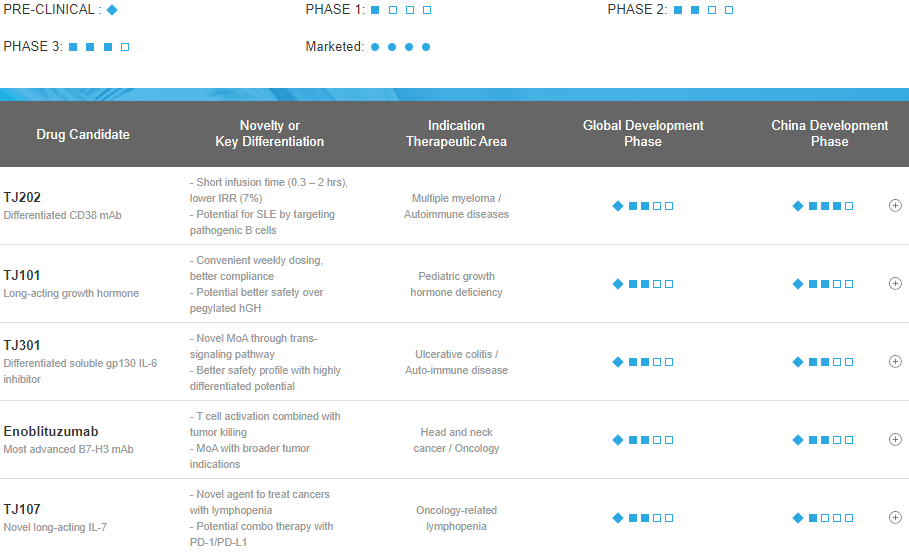Viewport: 909px width, 555px height.
Task: Click TJ202 China development phase indicator
Action: click(823, 206)
